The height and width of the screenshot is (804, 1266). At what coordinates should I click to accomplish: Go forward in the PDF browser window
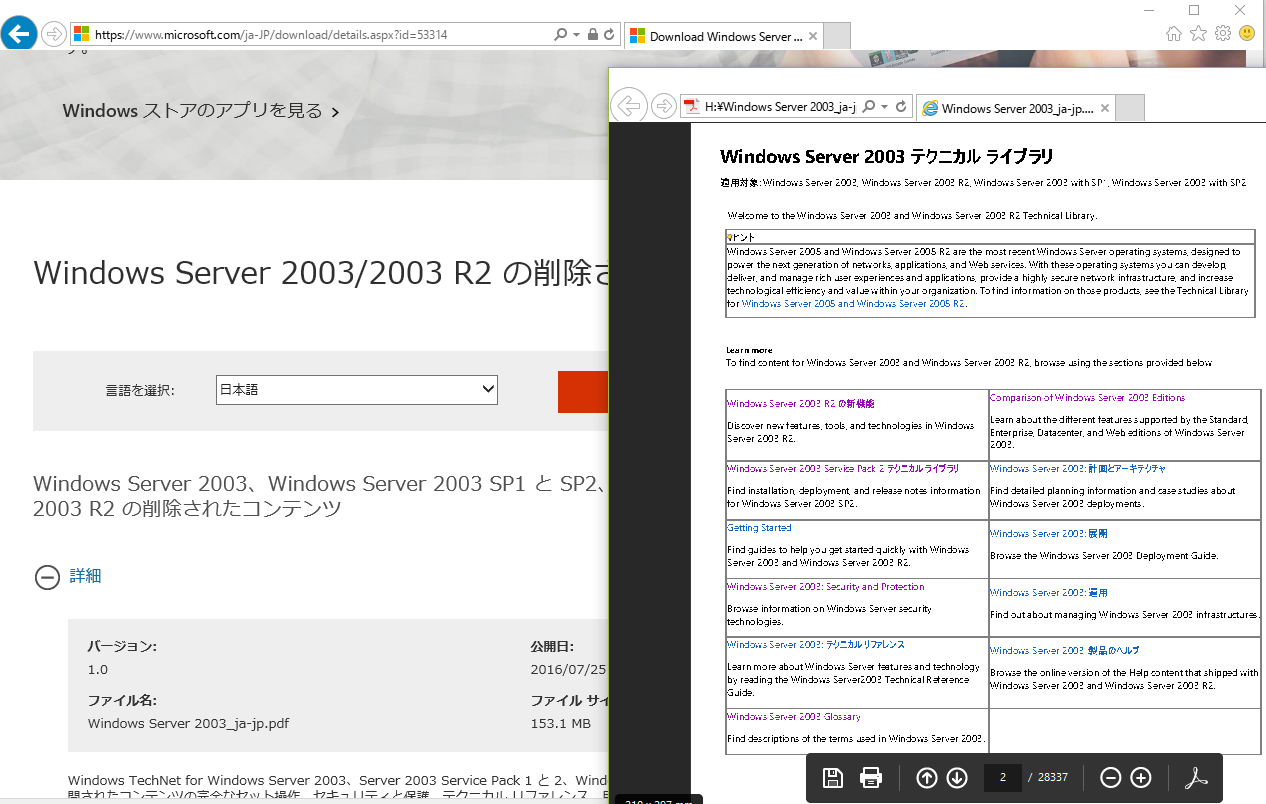click(663, 106)
